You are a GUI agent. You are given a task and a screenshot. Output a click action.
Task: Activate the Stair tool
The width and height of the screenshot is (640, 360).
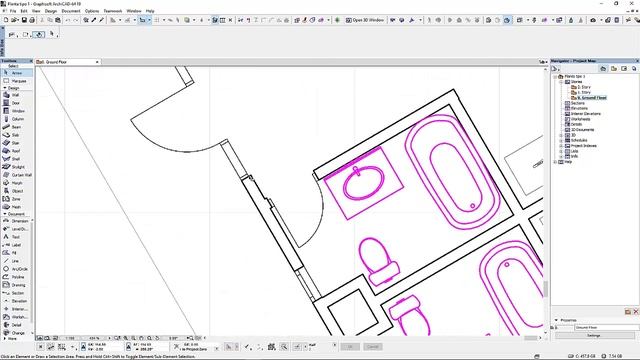pyautogui.click(x=17, y=143)
